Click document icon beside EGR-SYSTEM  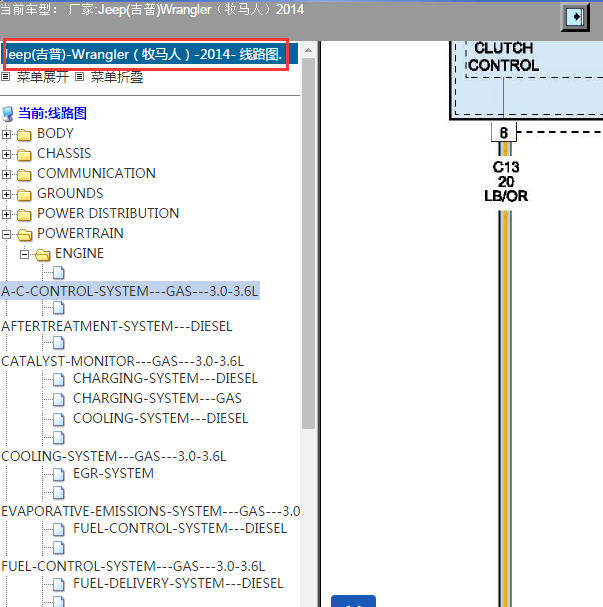[x=58, y=474]
